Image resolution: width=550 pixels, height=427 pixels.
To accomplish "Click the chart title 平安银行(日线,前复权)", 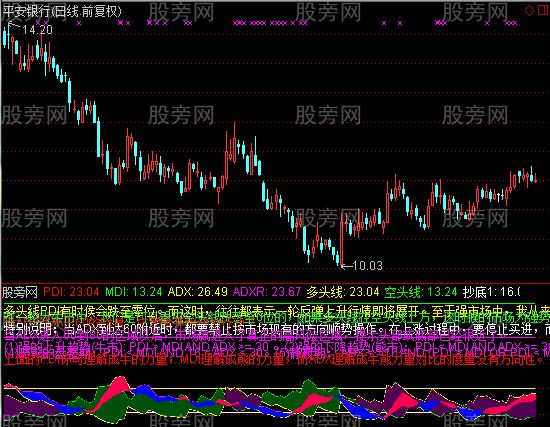I will (62, 11).
